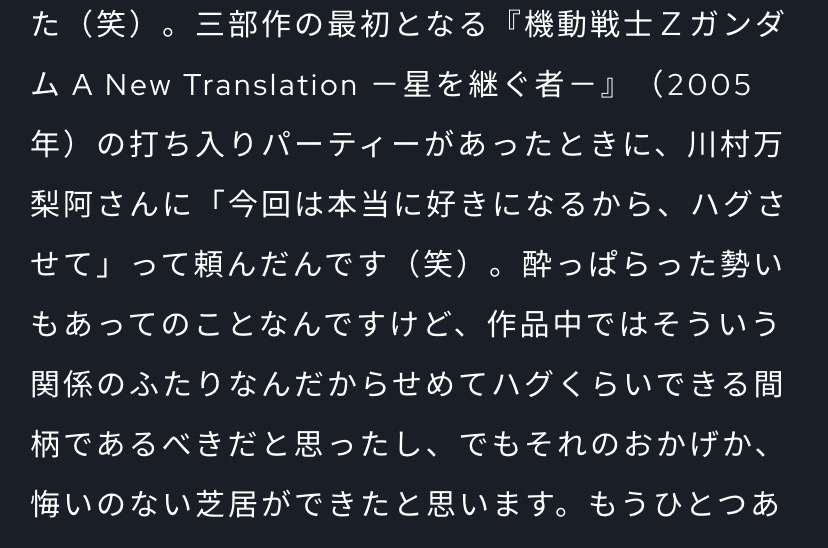
Task: Click the word 作品中
Action: coord(534,324)
